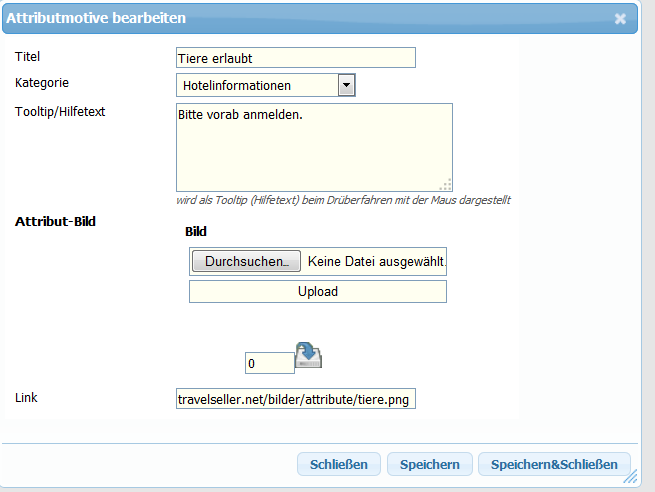Focus the Tooltip/Hilfetext text area
The height and width of the screenshot is (492, 655).
314,146
